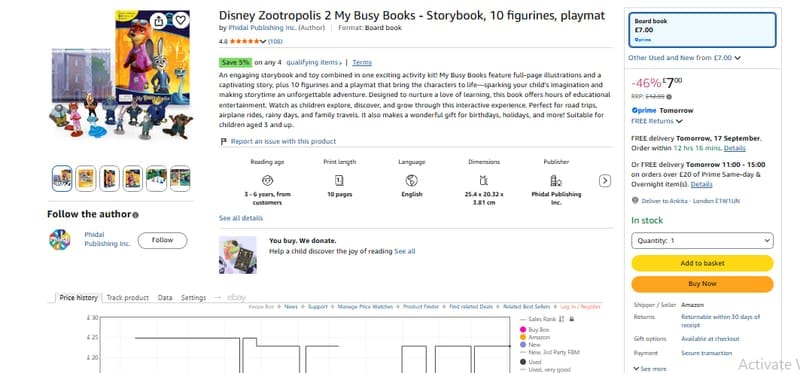Click the share icon on product image
Image resolution: width=800 pixels, height=373 pixels.
(159, 21)
